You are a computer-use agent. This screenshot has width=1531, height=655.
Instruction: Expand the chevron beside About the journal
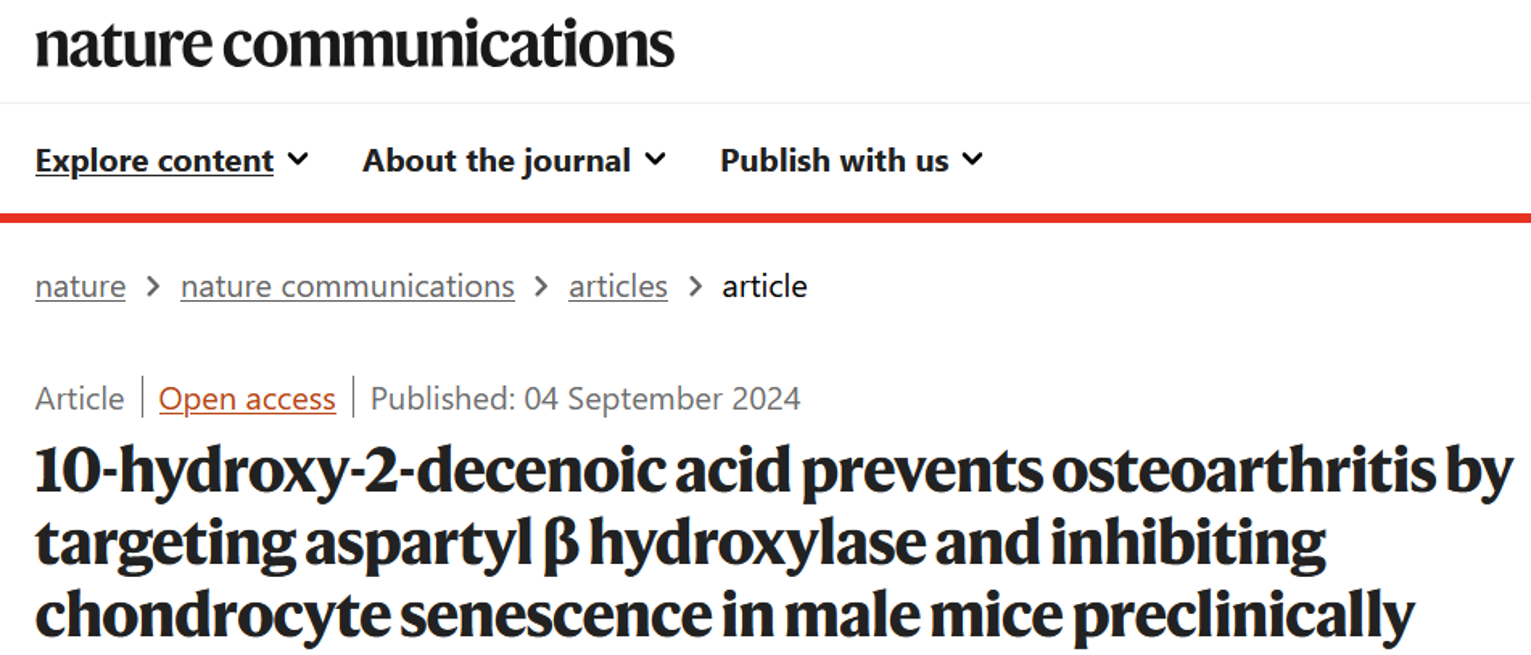point(655,160)
